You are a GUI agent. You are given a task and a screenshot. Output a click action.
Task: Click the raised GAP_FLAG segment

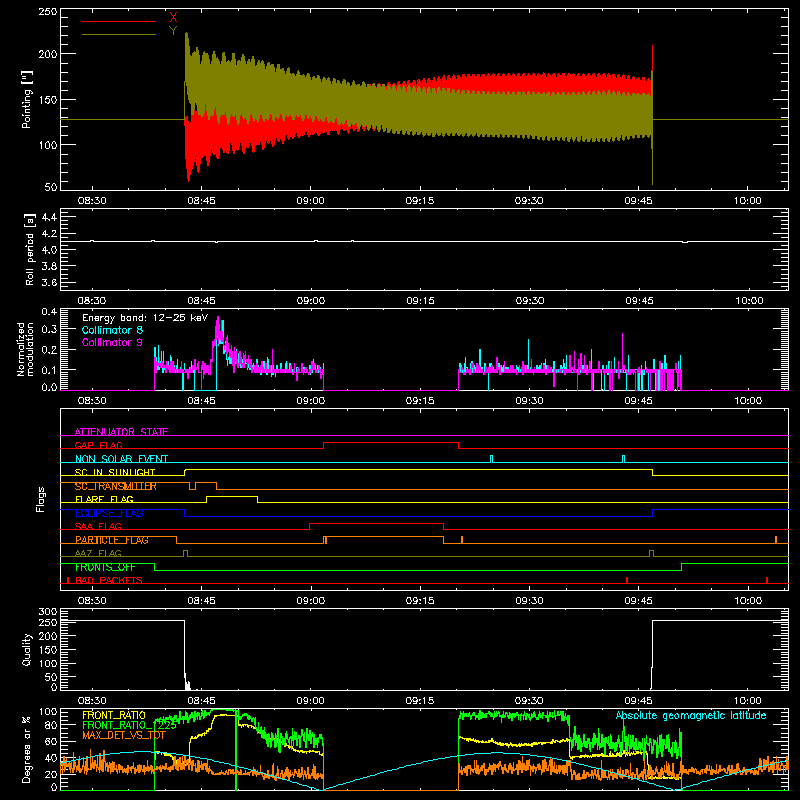[x=391, y=442]
